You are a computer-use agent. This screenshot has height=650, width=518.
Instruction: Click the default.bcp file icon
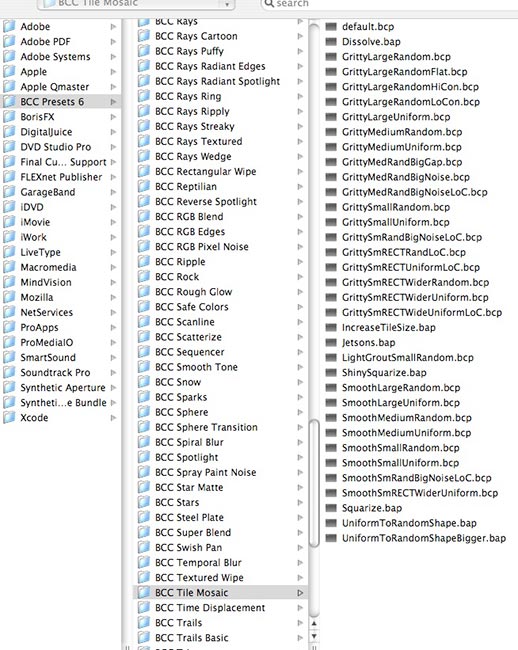[x=331, y=27]
